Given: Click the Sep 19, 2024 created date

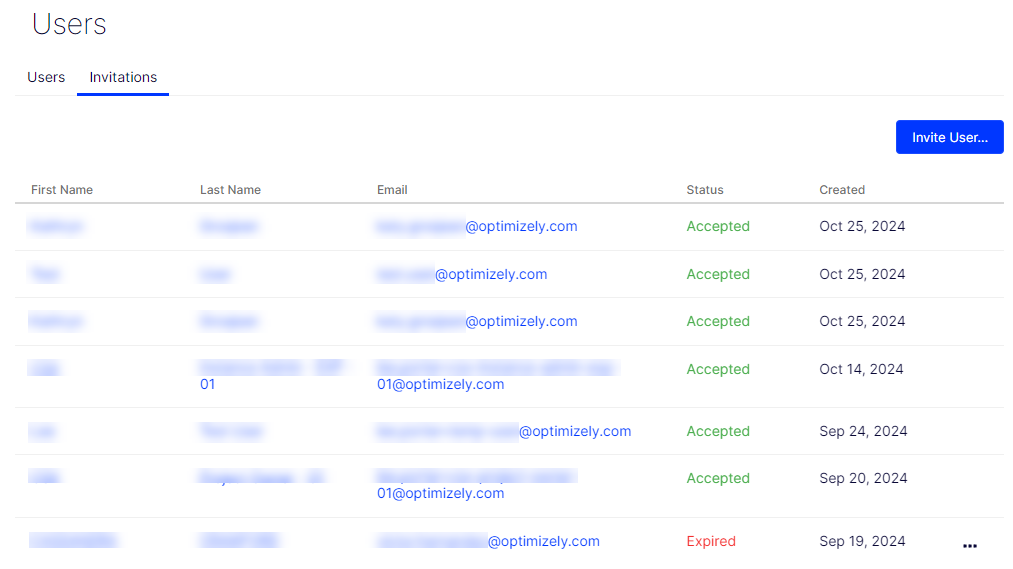Looking at the screenshot, I should coord(862,541).
